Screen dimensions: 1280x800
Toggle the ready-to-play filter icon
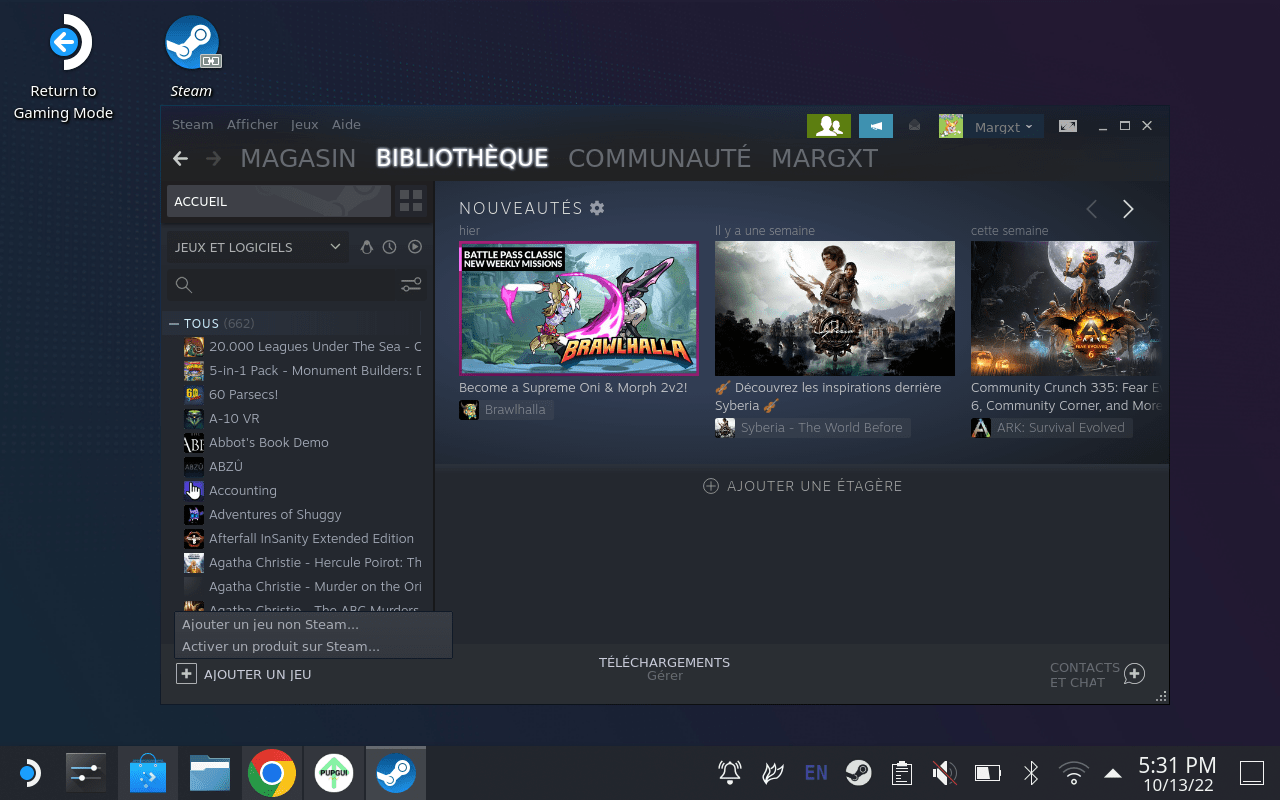[415, 247]
